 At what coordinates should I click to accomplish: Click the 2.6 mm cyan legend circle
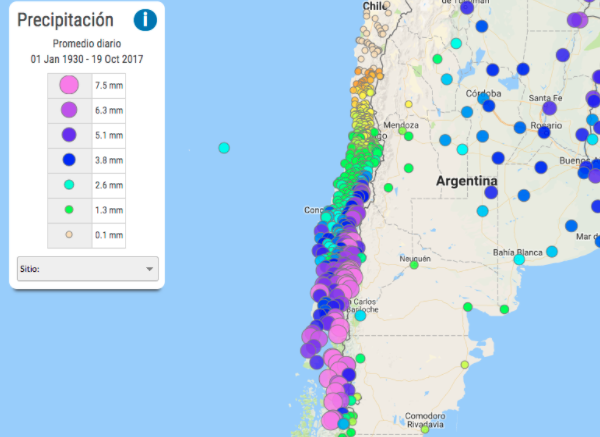(69, 184)
